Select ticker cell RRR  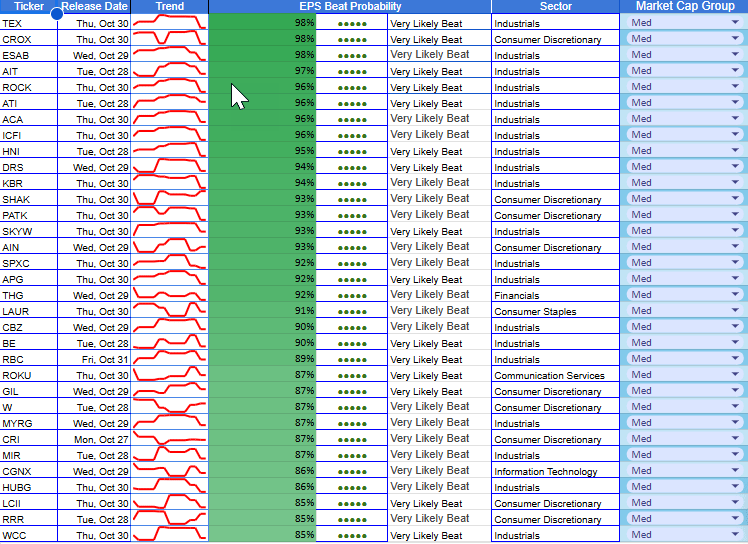coord(29,519)
